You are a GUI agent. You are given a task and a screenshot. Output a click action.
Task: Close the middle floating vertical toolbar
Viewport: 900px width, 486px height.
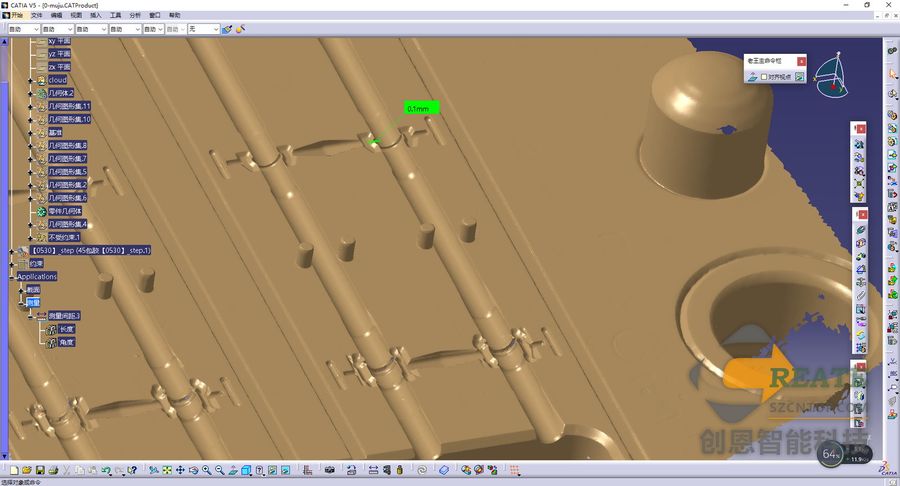click(x=862, y=215)
